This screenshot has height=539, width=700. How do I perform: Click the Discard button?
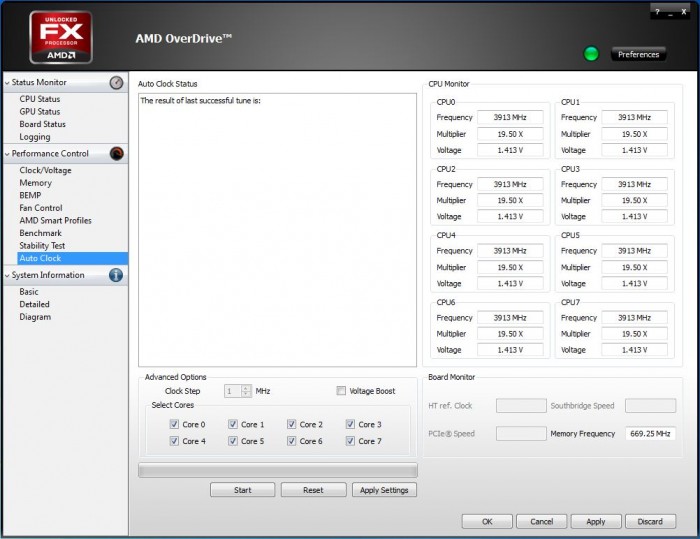click(x=650, y=522)
